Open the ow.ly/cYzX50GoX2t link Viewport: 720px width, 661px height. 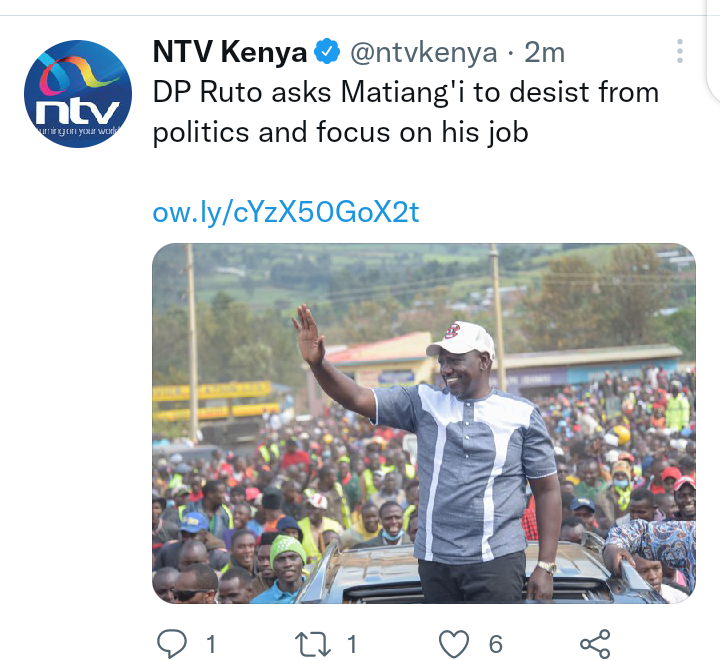(286, 212)
